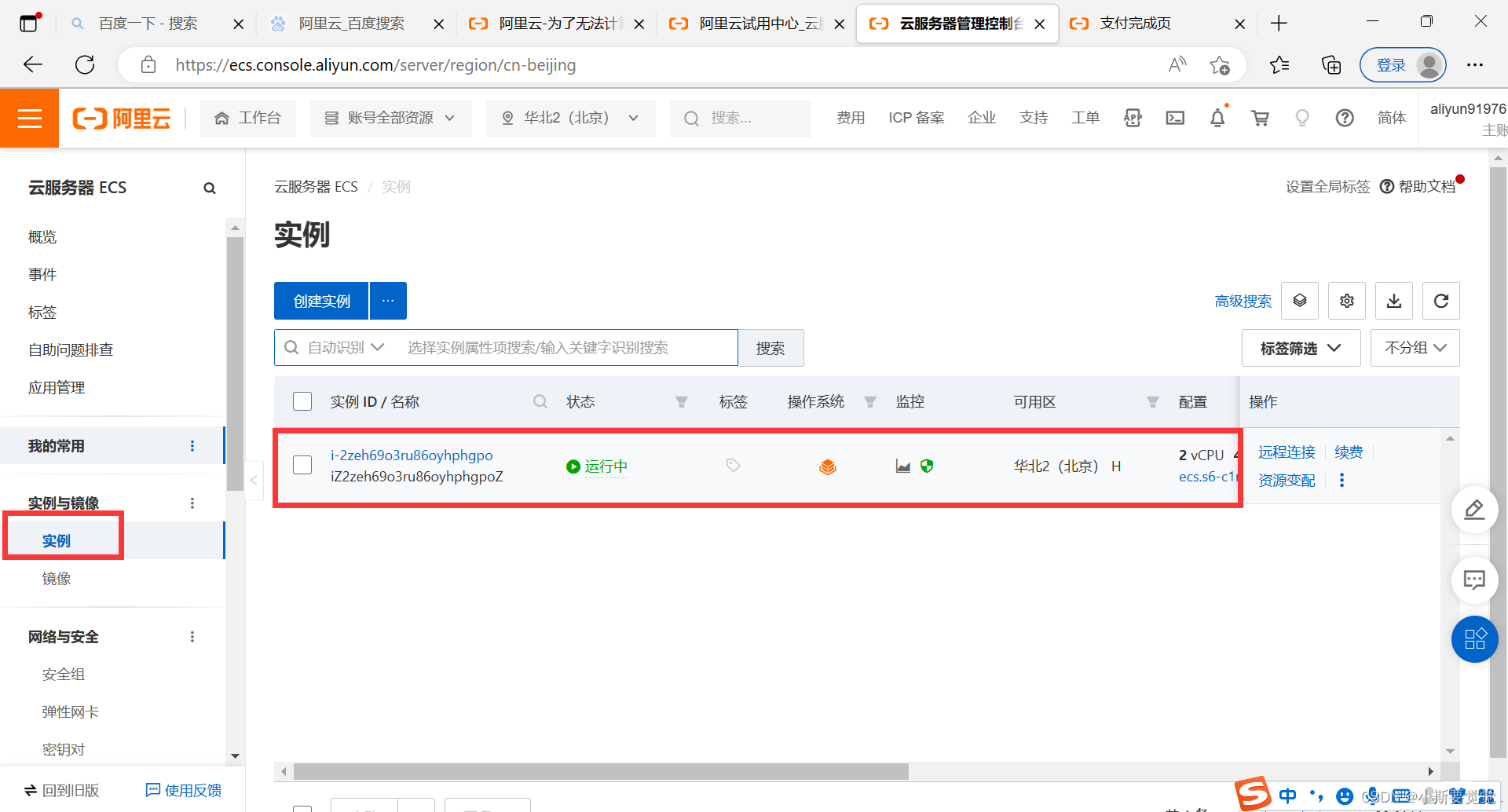Viewport: 1508px width, 812px height.
Task: Click 使用反馈 at sidebar bottom
Action: pos(184,791)
